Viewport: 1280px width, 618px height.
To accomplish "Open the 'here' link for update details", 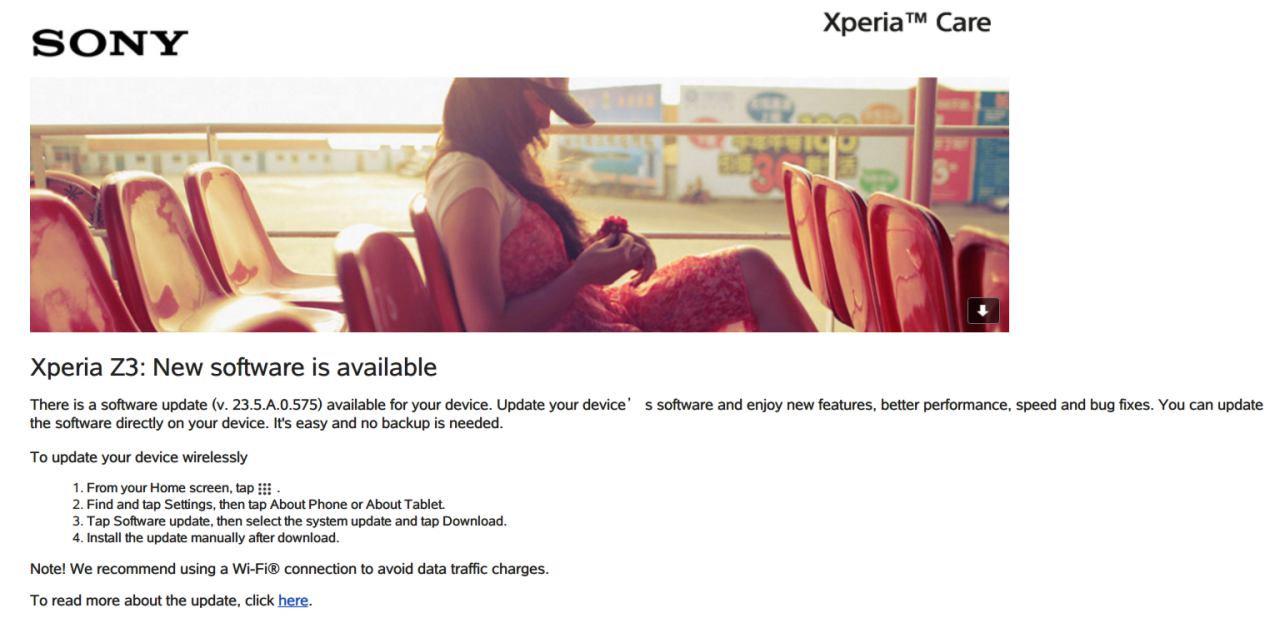I will 293,601.
